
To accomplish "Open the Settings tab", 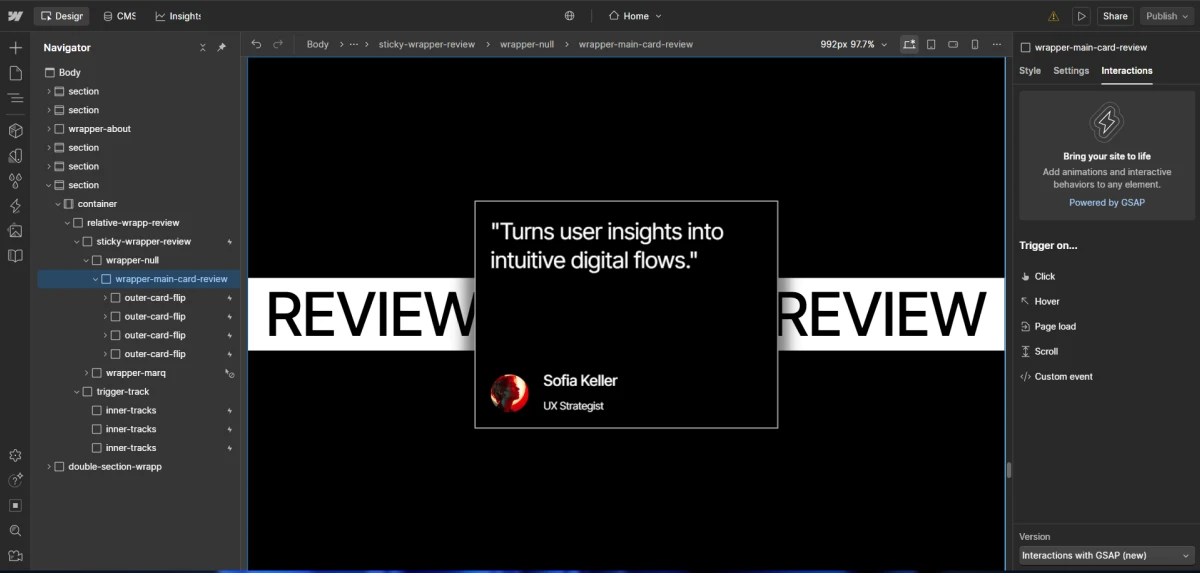I will [x=1071, y=71].
